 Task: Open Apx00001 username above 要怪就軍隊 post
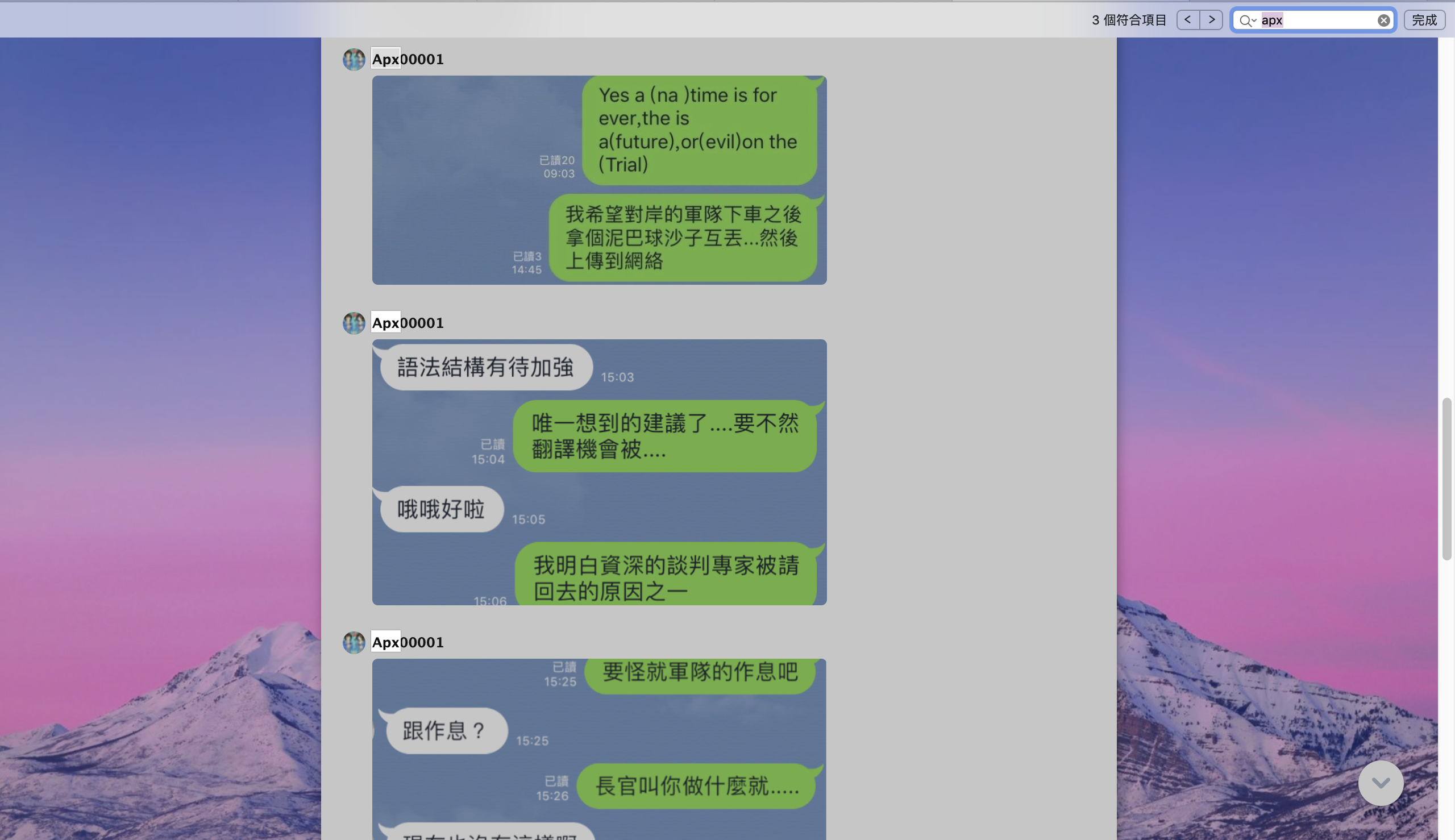click(x=408, y=642)
